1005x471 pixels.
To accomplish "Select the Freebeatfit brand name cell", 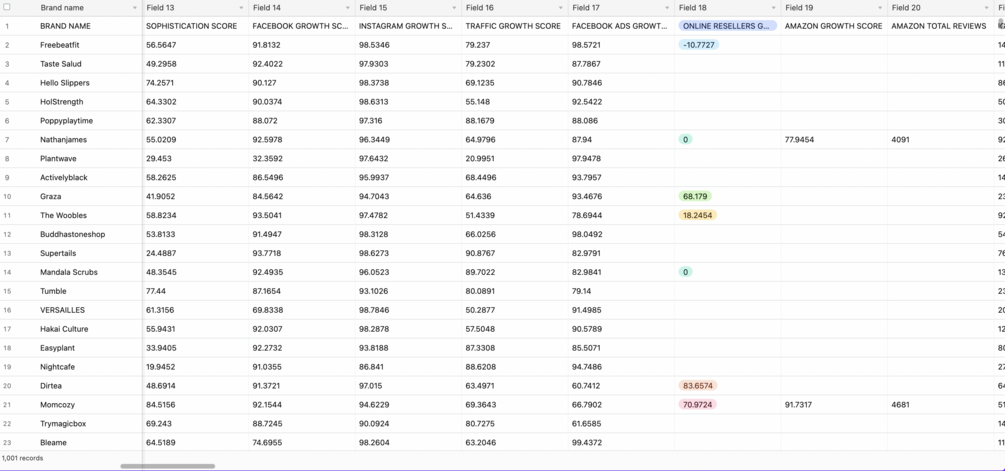I will coord(60,45).
